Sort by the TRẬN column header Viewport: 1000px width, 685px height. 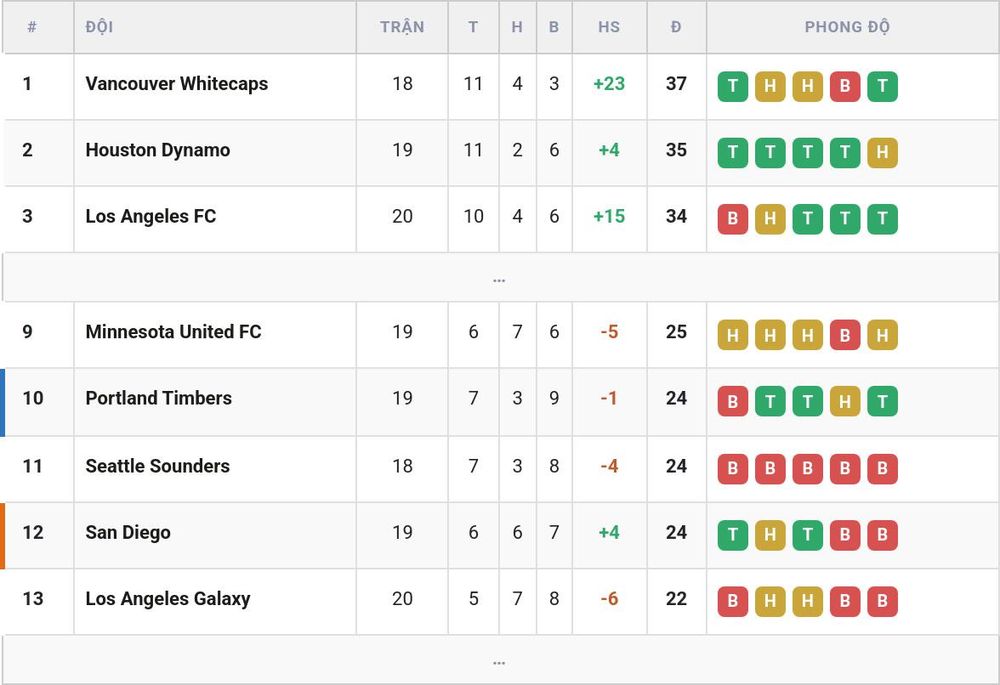(402, 27)
